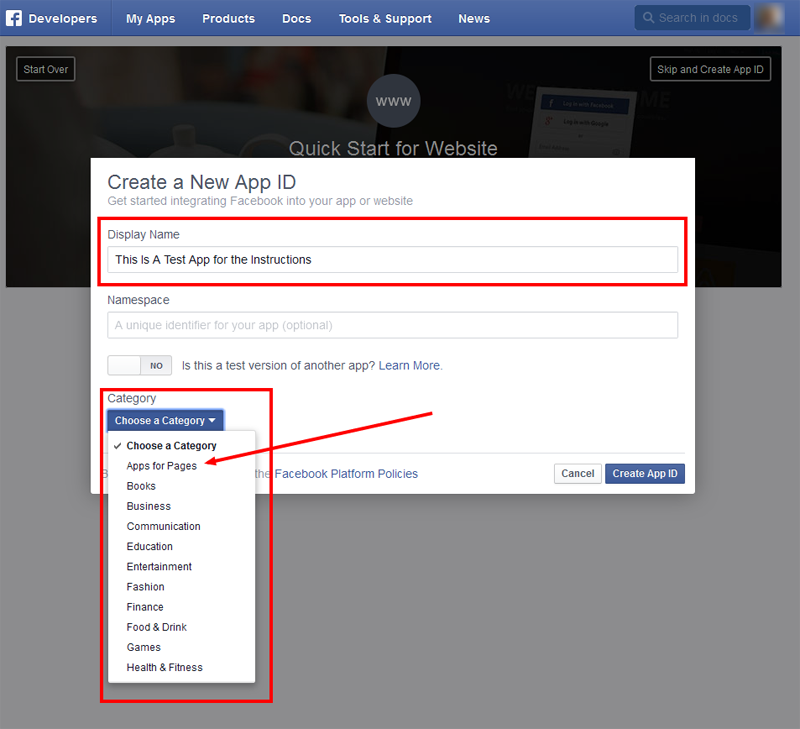The image size is (800, 729).
Task: Open the Choose a Category dropdown
Action: (x=165, y=420)
